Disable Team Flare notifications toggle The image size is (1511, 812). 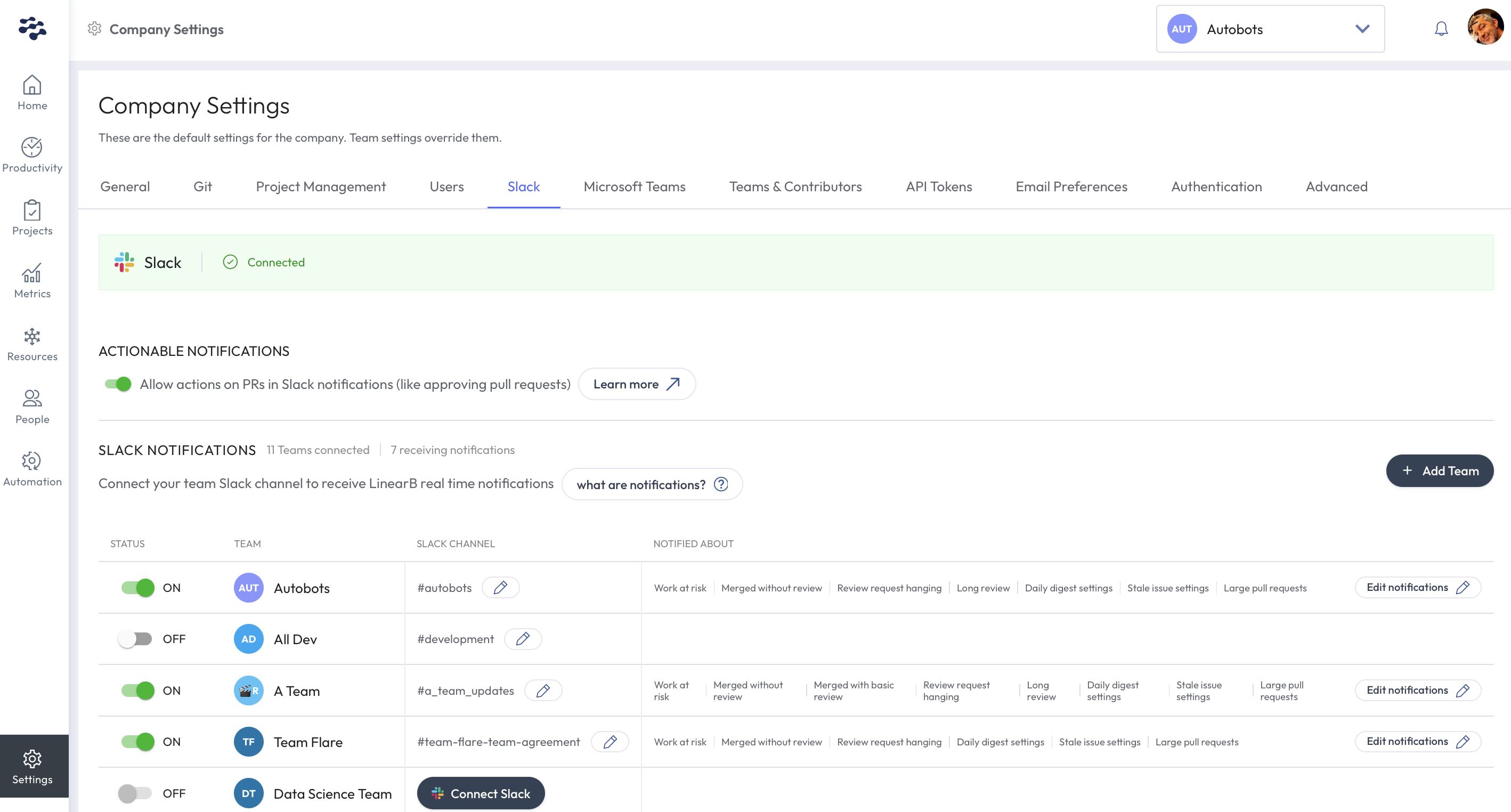(138, 742)
